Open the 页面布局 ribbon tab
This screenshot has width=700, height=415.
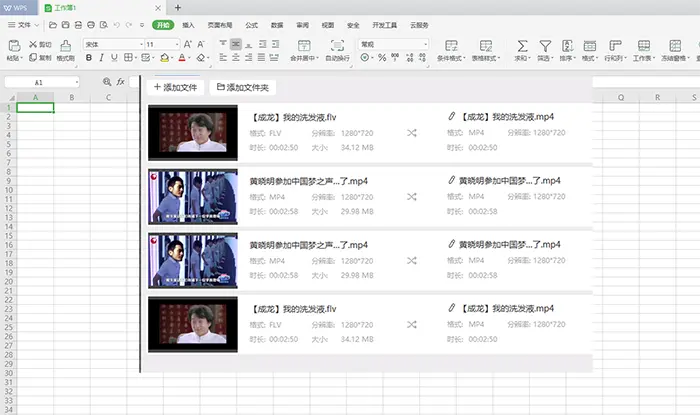click(x=220, y=25)
